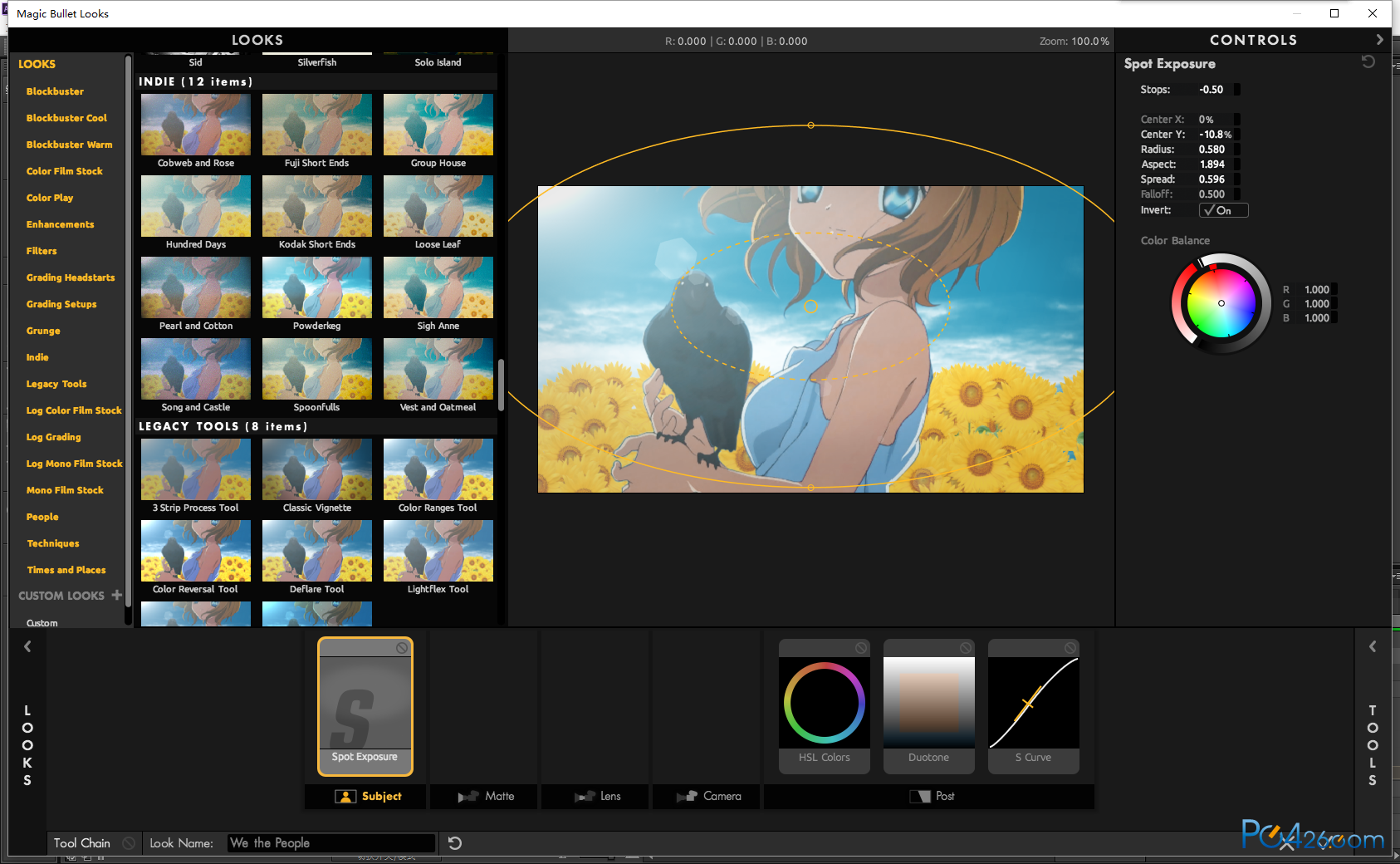
Task: Click the spot center handle in preview
Action: (x=811, y=307)
